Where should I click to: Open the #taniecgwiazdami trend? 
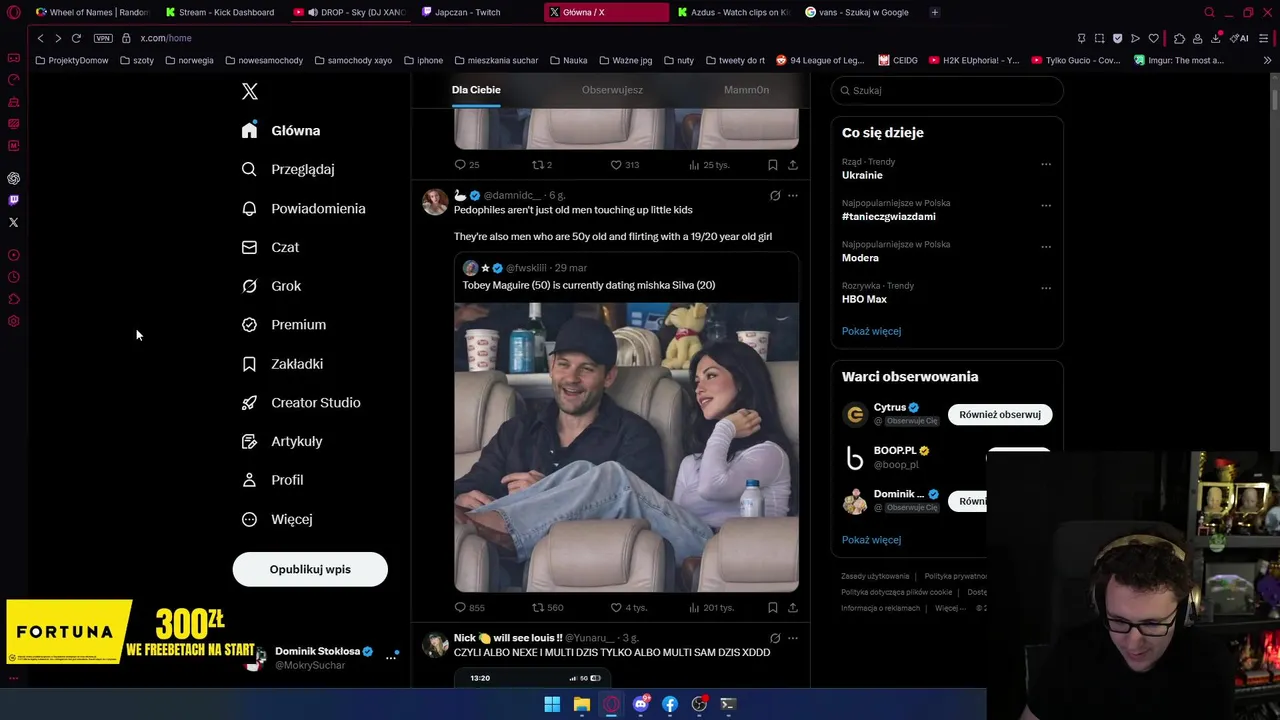tap(888, 216)
